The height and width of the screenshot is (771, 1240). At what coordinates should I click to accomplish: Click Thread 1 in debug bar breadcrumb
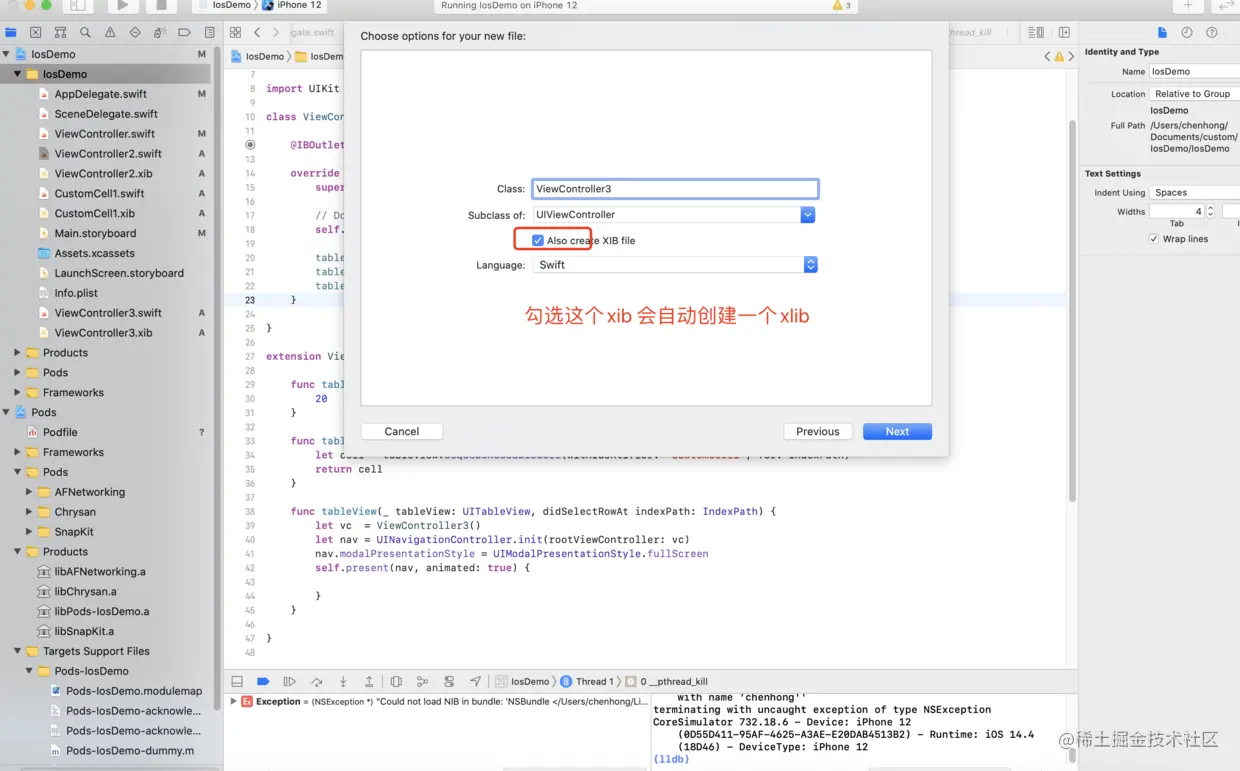pyautogui.click(x=587, y=681)
